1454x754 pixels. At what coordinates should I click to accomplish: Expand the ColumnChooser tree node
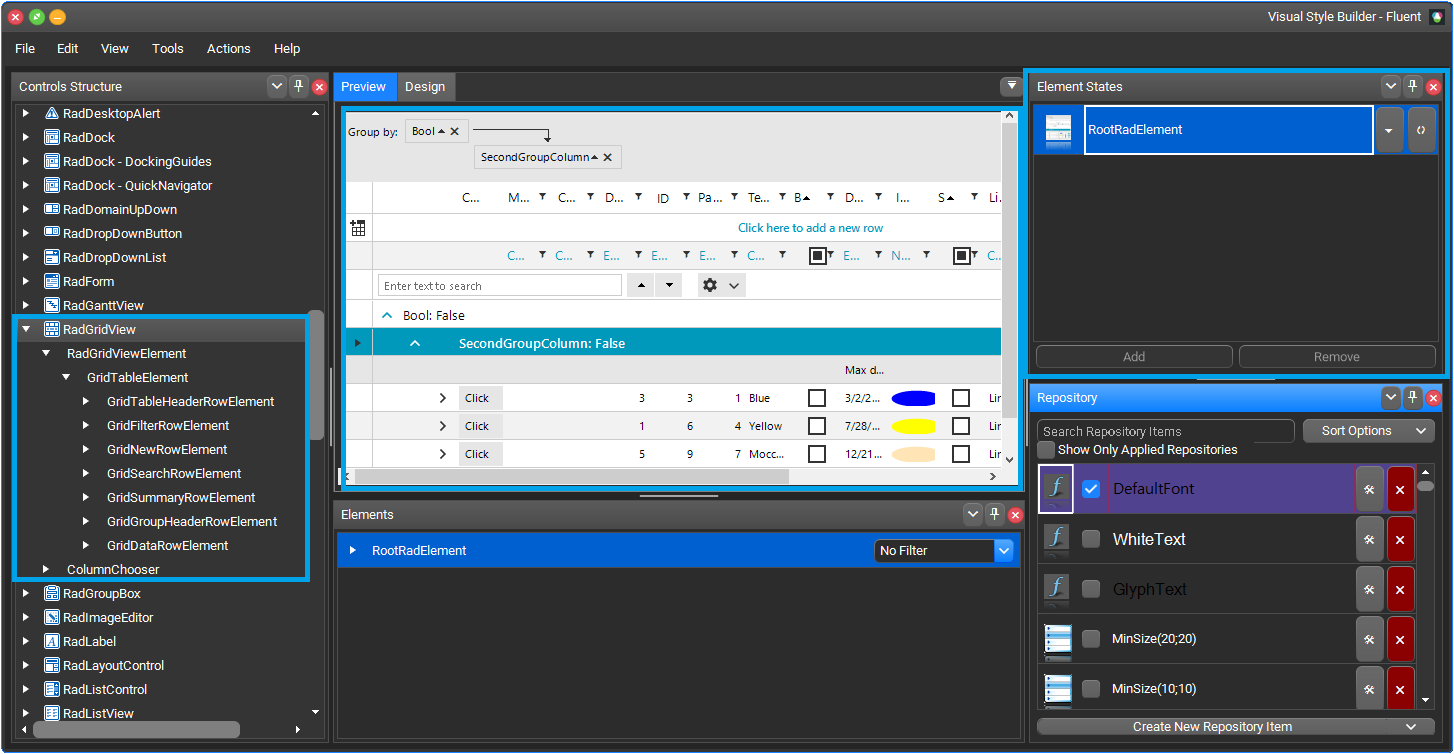[x=46, y=569]
